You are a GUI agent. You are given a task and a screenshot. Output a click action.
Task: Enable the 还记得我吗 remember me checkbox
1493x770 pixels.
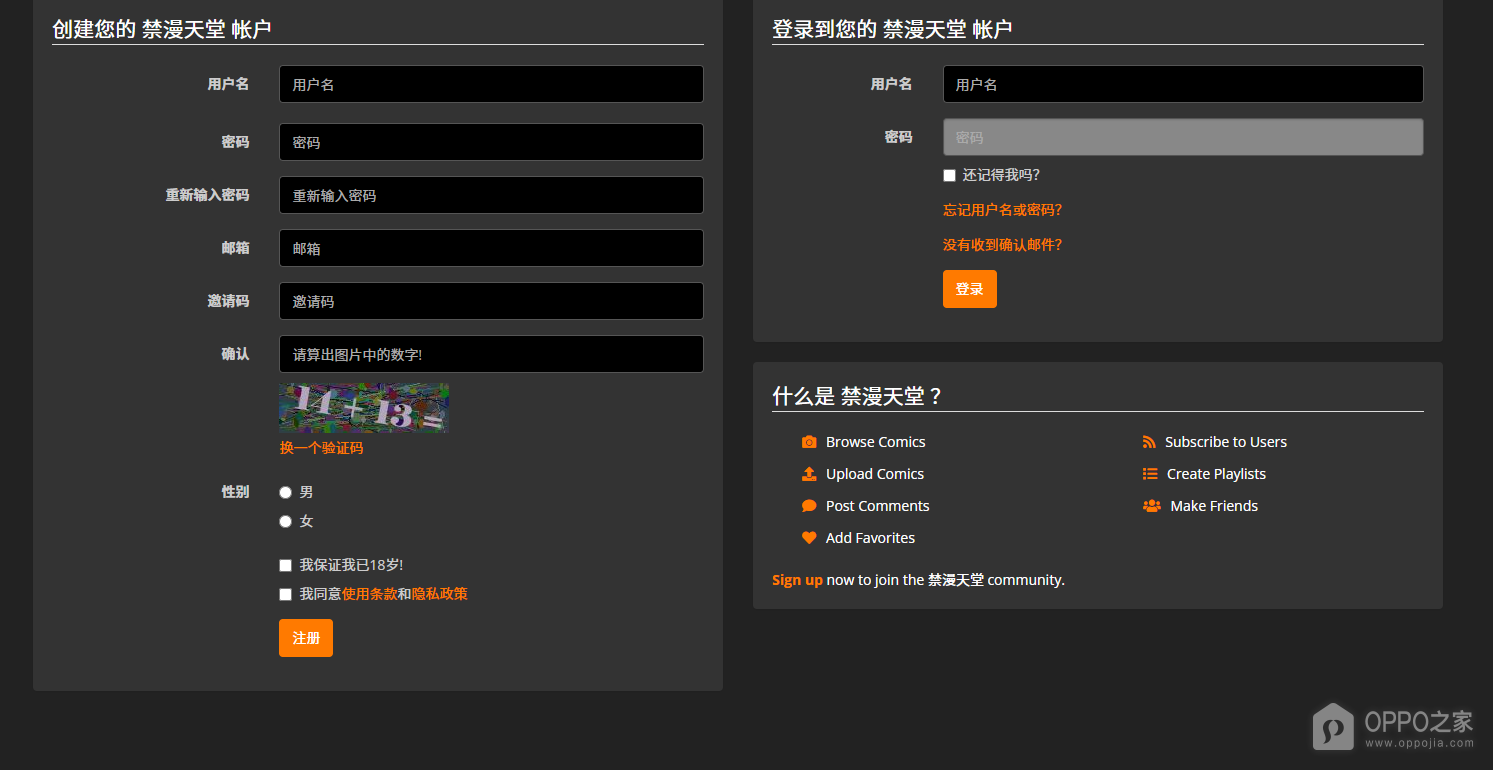949,175
